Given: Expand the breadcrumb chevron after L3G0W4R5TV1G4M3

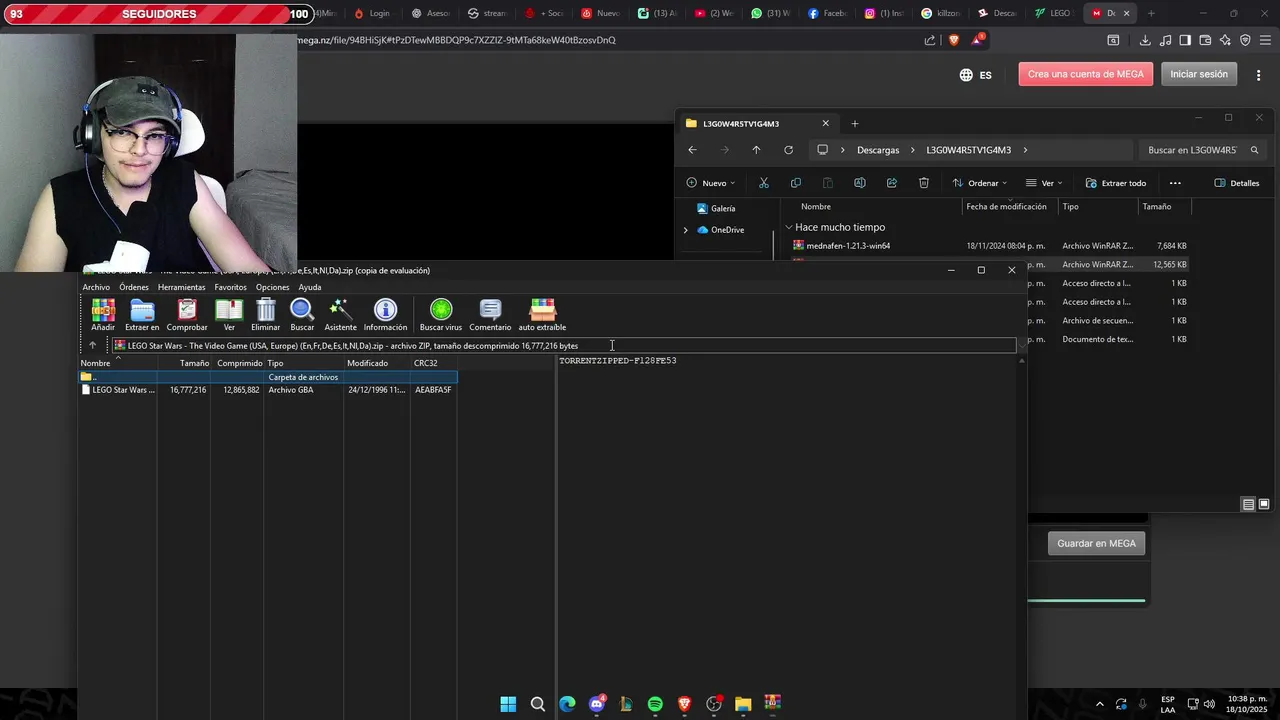Looking at the screenshot, I should pos(1025,150).
